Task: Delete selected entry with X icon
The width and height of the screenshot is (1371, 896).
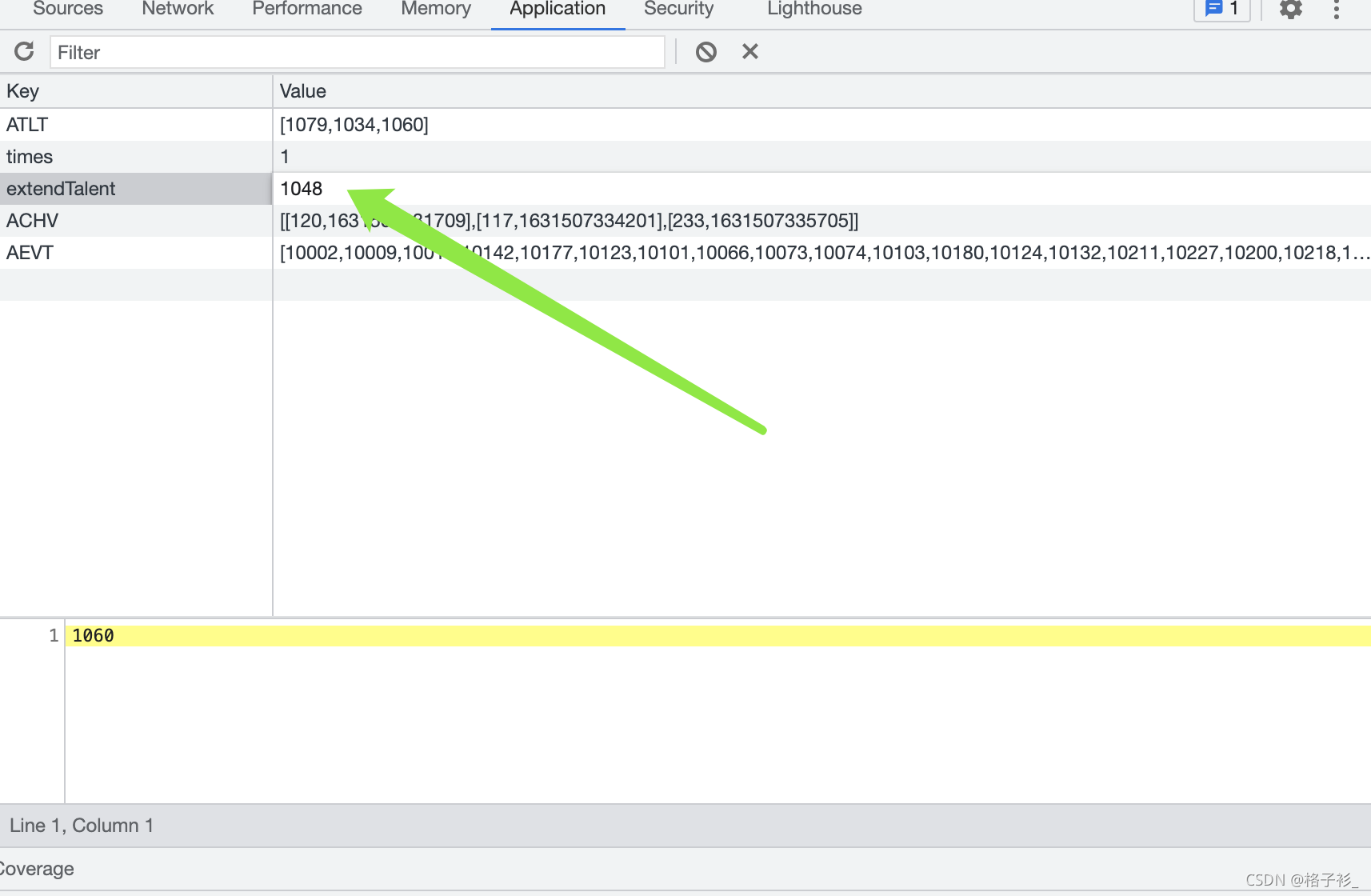Action: 750,52
